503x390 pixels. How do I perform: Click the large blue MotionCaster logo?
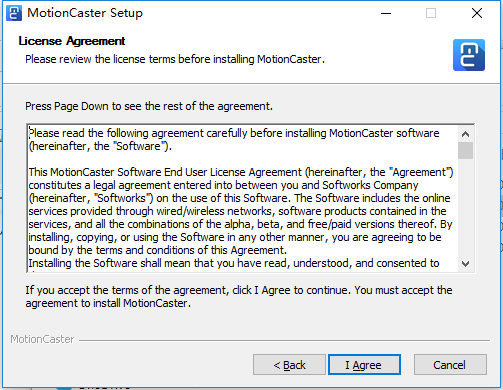point(469,55)
